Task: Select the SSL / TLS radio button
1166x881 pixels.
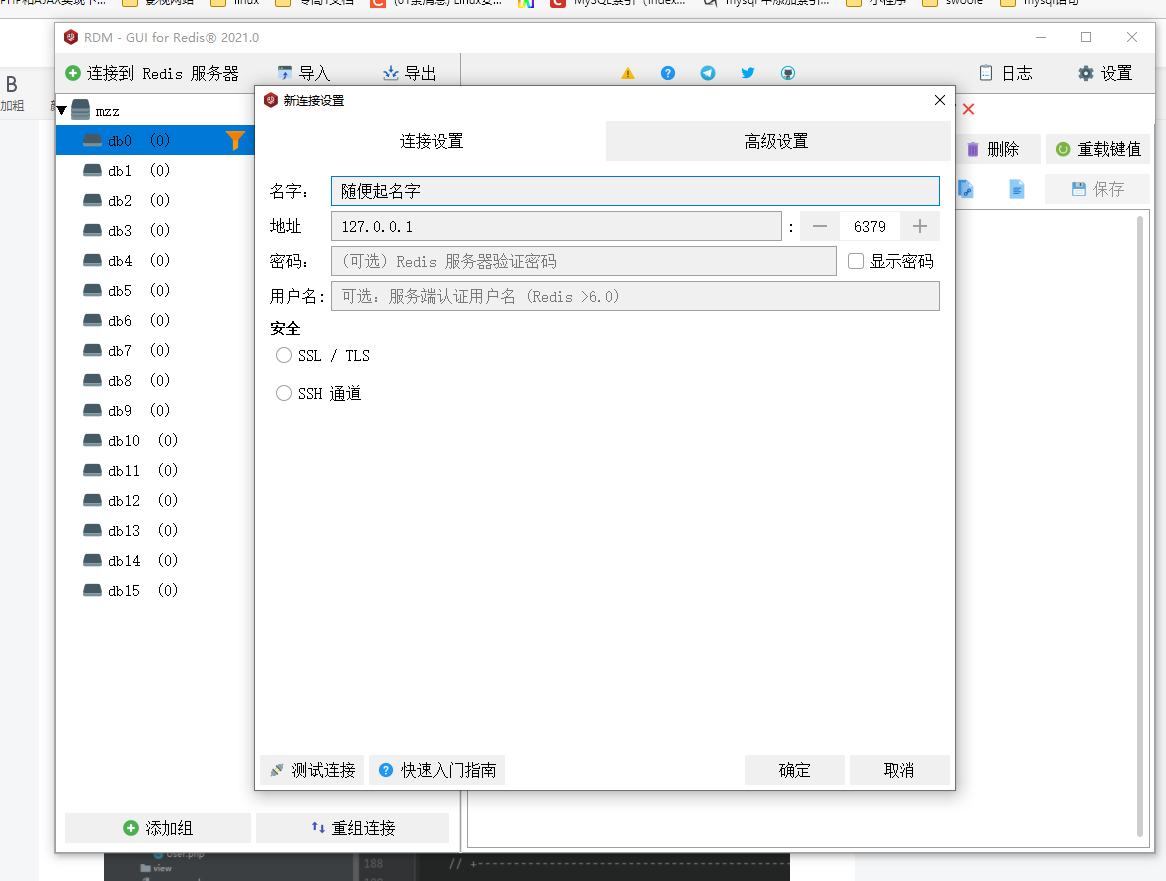Action: click(283, 355)
